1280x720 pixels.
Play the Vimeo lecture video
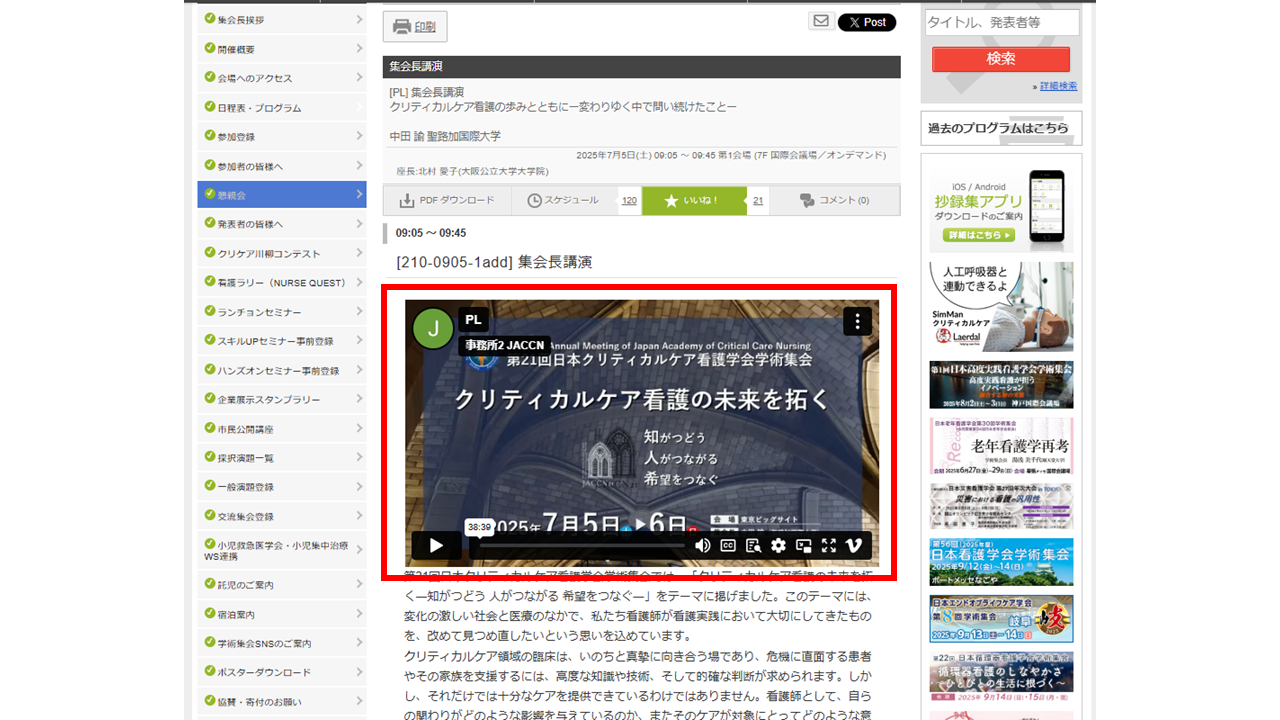(436, 545)
